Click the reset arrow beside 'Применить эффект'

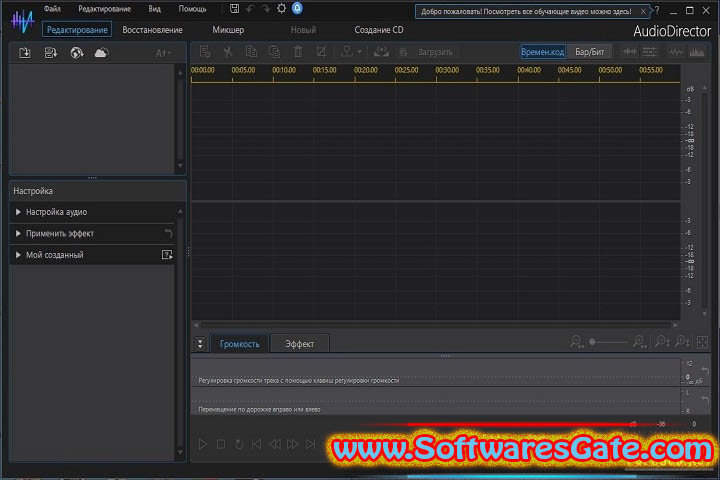[x=169, y=233]
